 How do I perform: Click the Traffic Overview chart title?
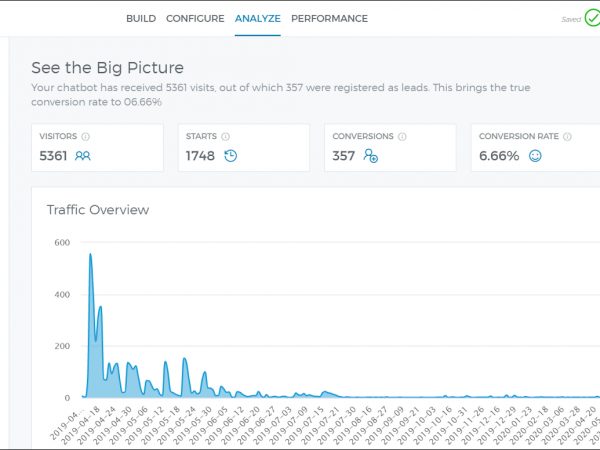pos(98,210)
